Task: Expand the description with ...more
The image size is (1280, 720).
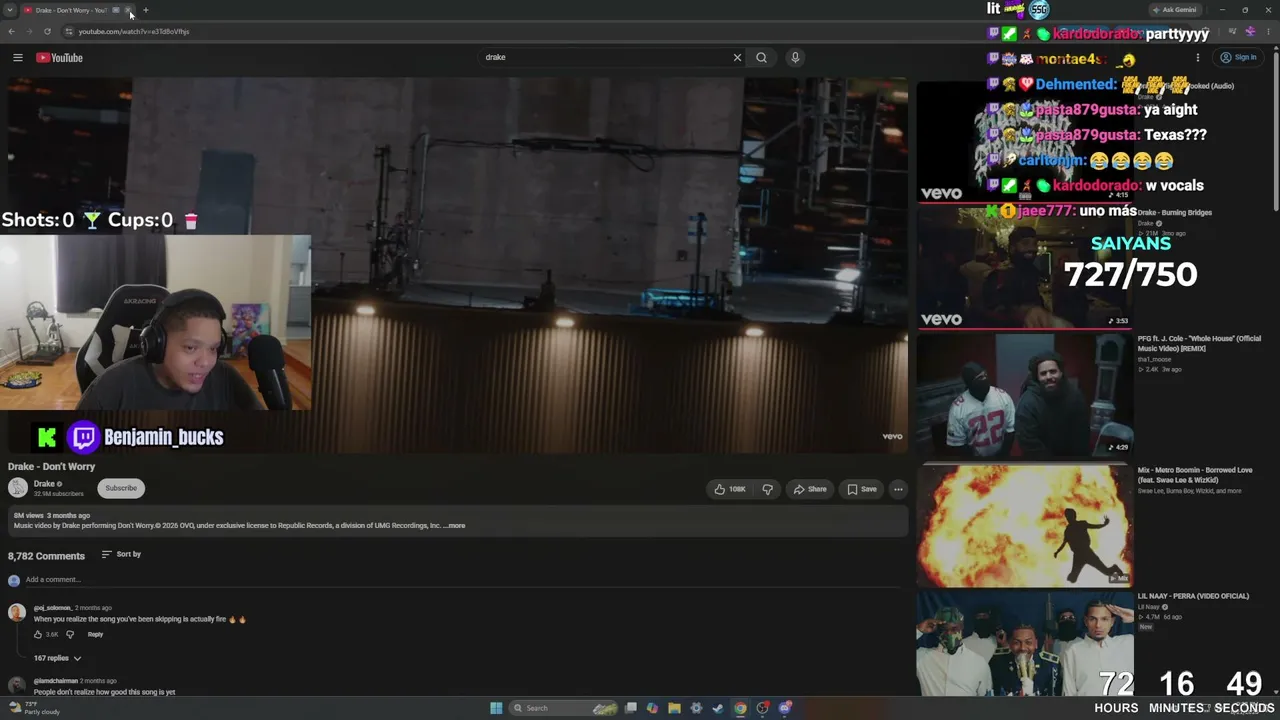Action: [454, 526]
